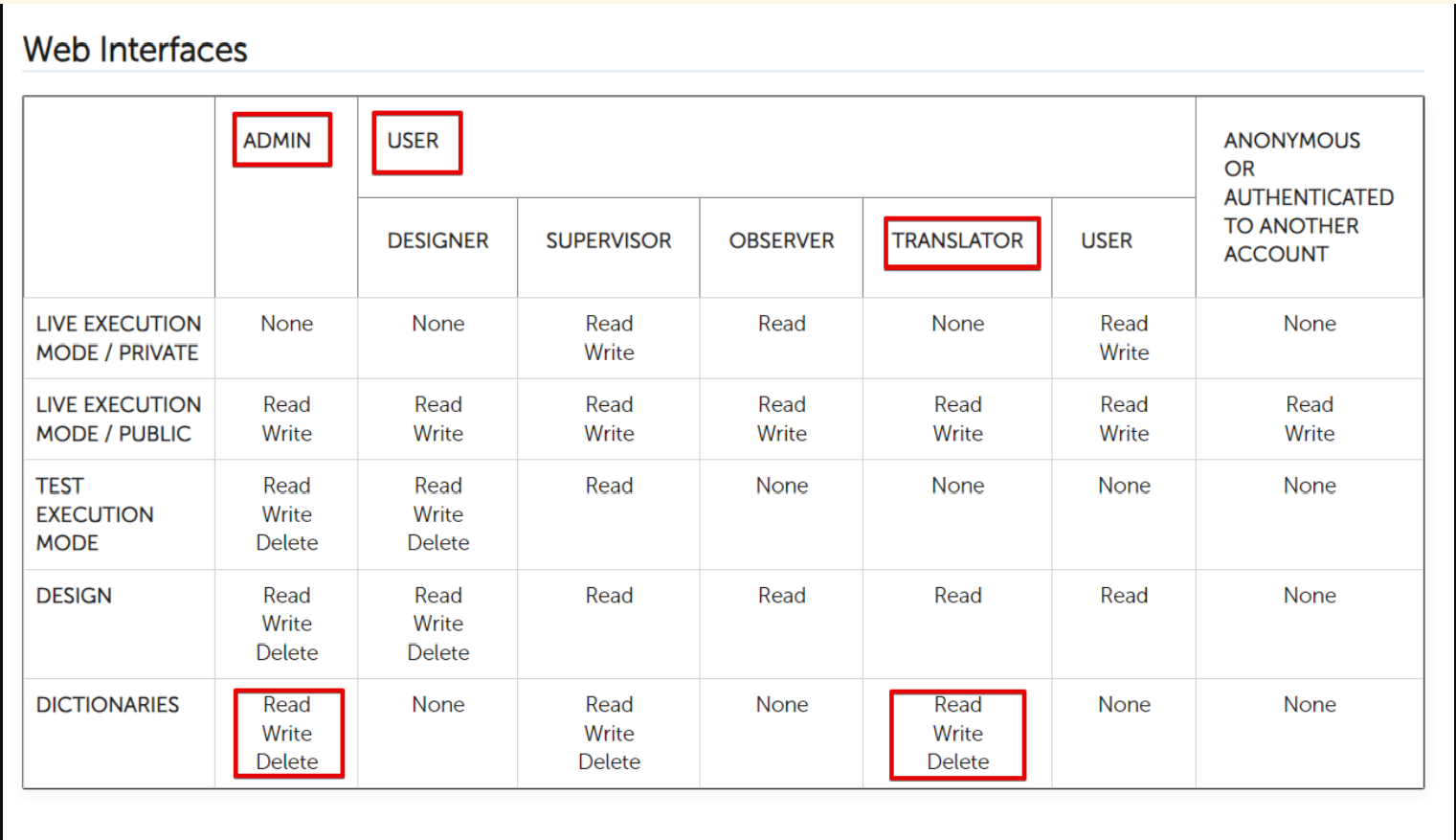Select the ADMIN column header
Image resolution: width=1456 pixels, height=840 pixels.
277,141
